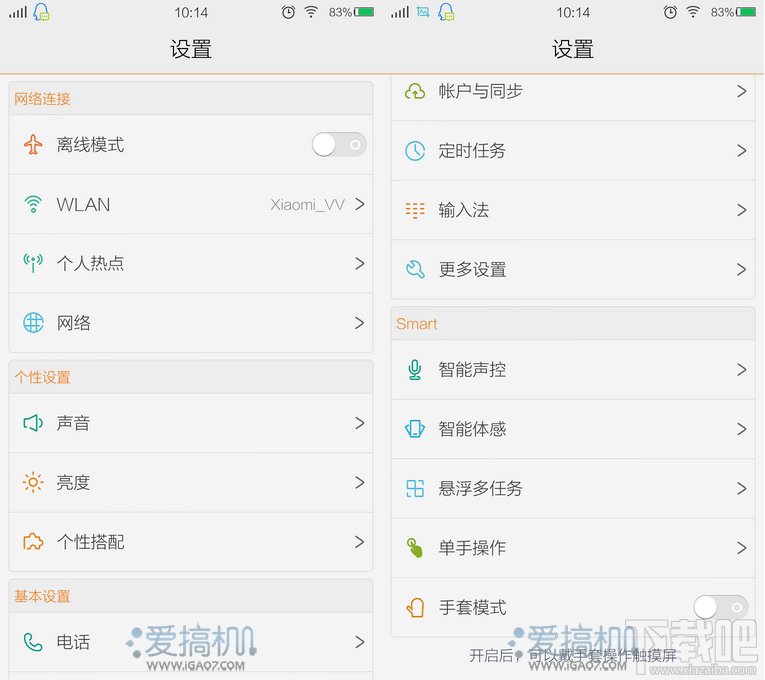The width and height of the screenshot is (765, 680).
Task: Tap the wrench icon for 更多设置
Action: point(415,269)
